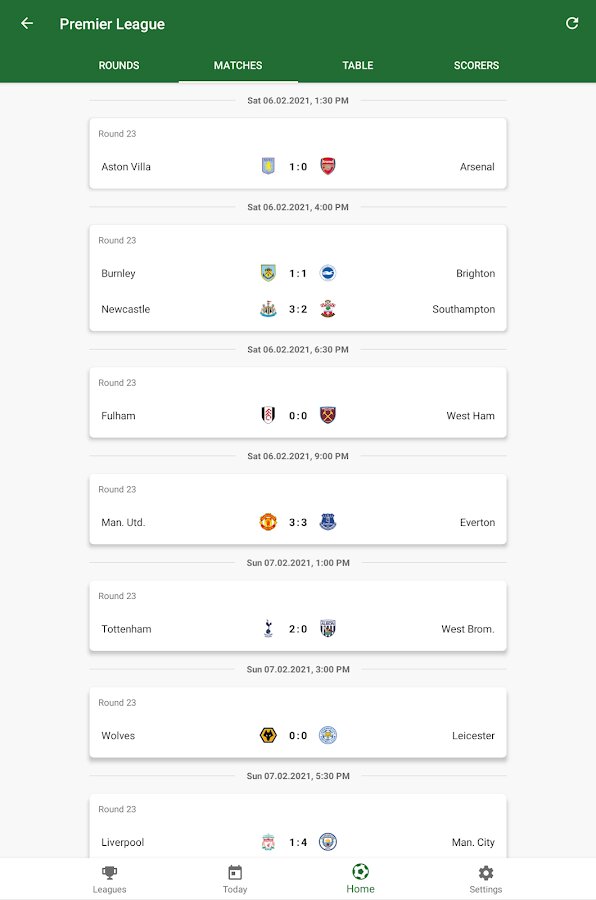Viewport: 596px width, 900px height.
Task: Switch to the Rounds tab
Action: [x=119, y=65]
